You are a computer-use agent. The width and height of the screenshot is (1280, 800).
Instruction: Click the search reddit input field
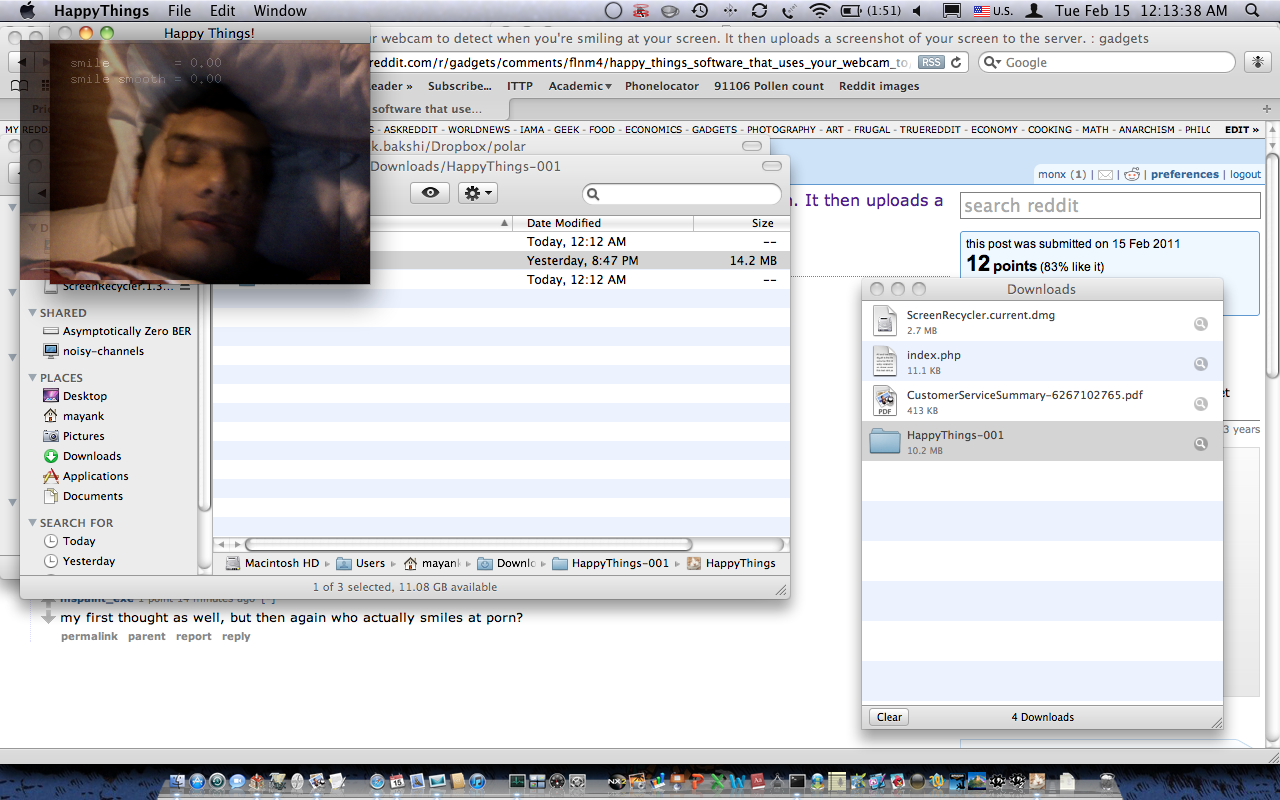click(1110, 206)
